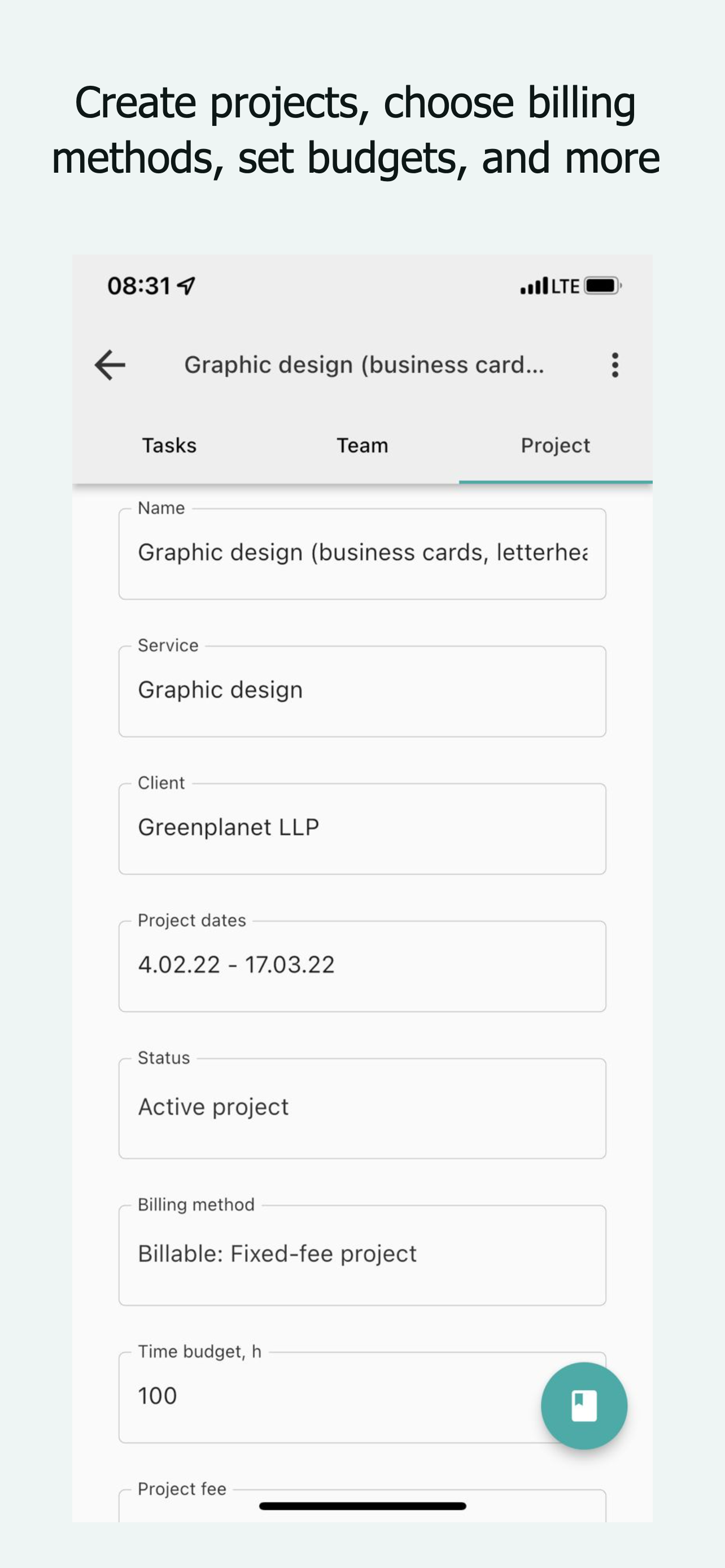
Task: Tap the 08:31 clock in status bar
Action: pos(139,286)
